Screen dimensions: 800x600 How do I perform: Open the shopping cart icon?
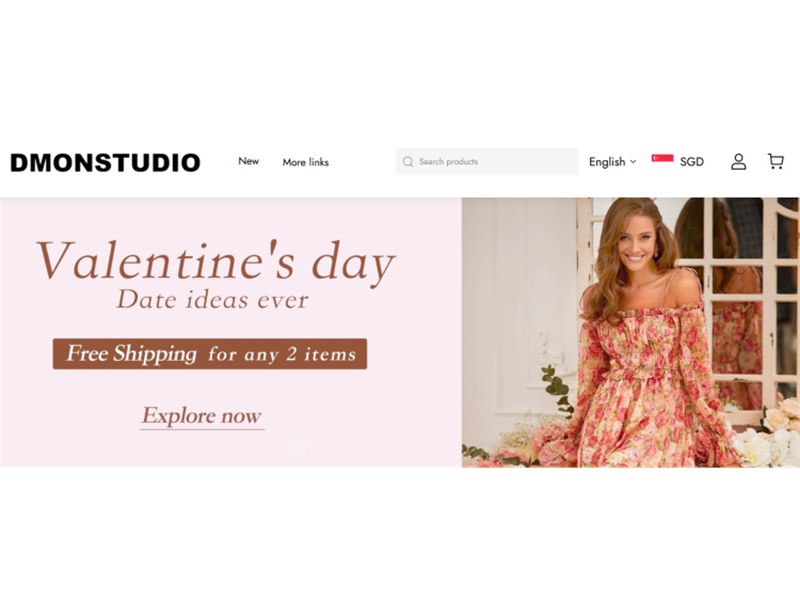[x=776, y=161]
